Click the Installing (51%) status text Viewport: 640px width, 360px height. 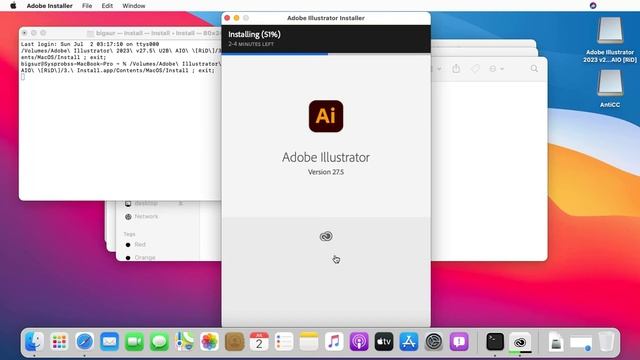click(x=254, y=34)
